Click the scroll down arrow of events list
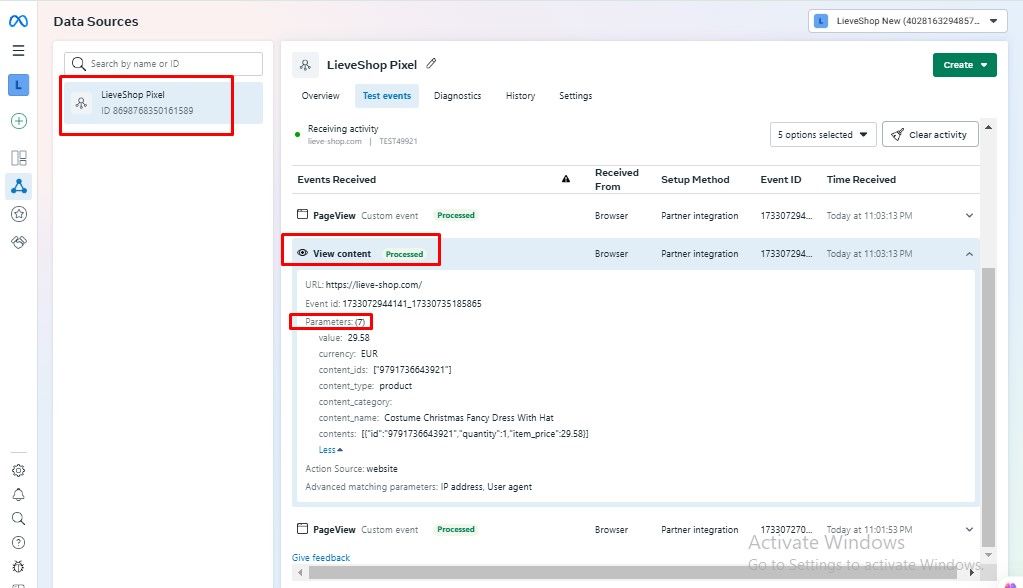The height and width of the screenshot is (588, 1023). (x=988, y=555)
